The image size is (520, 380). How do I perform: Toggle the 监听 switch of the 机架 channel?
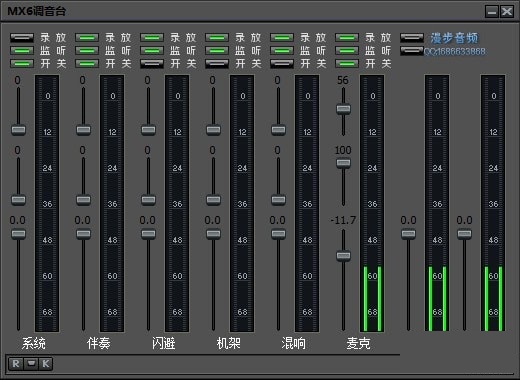pyautogui.click(x=217, y=51)
